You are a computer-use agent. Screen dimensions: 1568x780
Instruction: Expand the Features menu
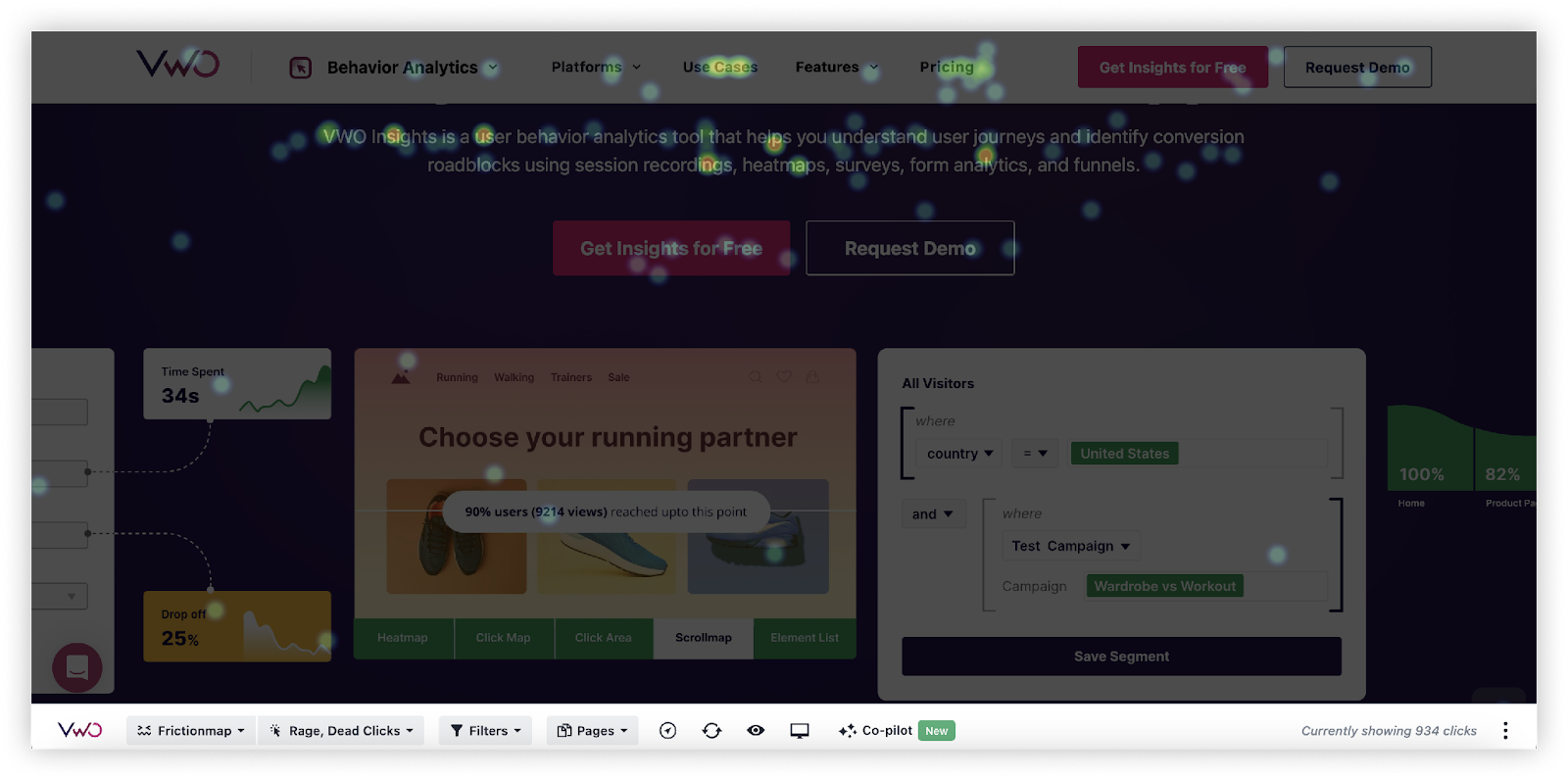[x=837, y=67]
